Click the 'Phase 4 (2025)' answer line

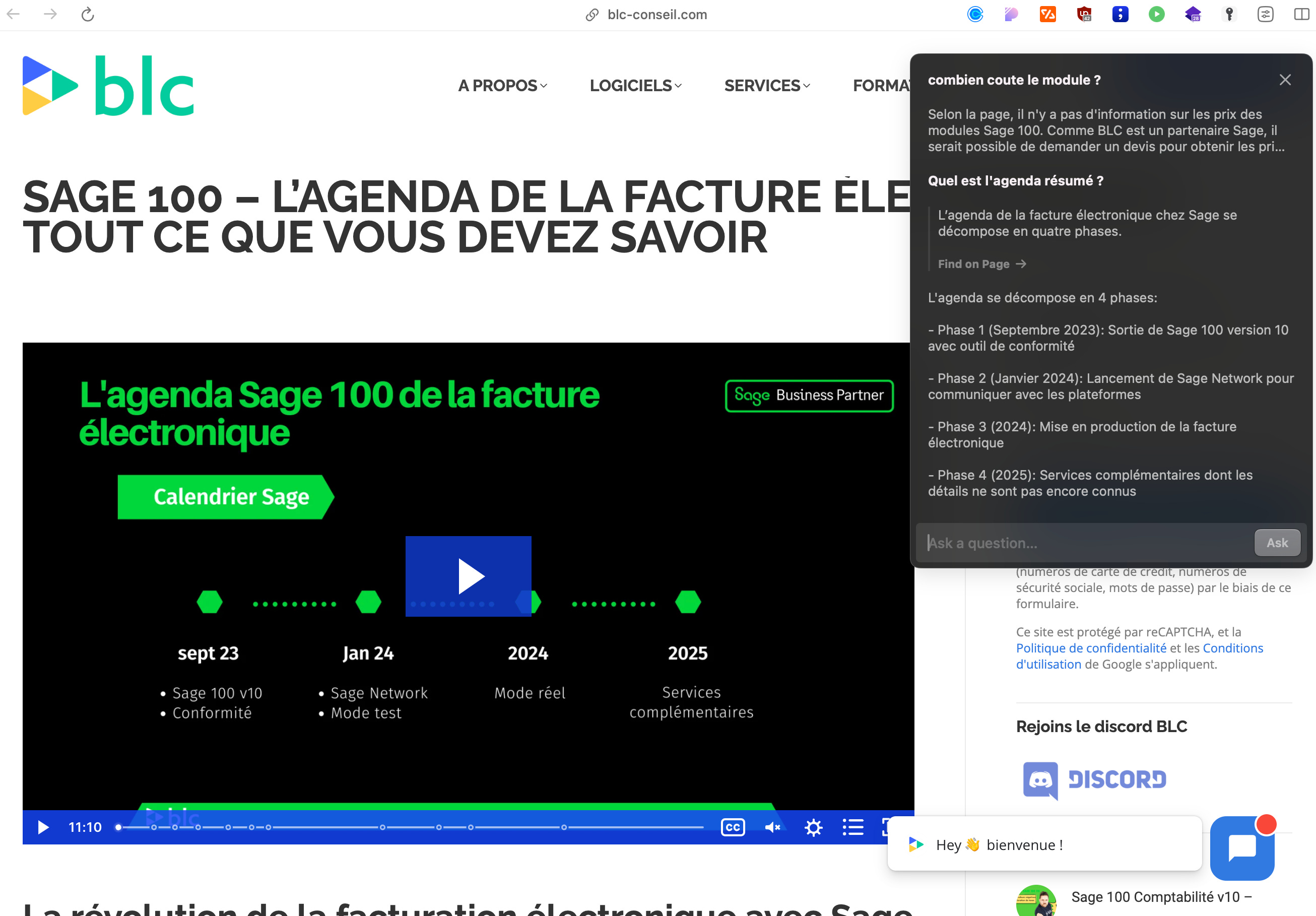point(1090,483)
